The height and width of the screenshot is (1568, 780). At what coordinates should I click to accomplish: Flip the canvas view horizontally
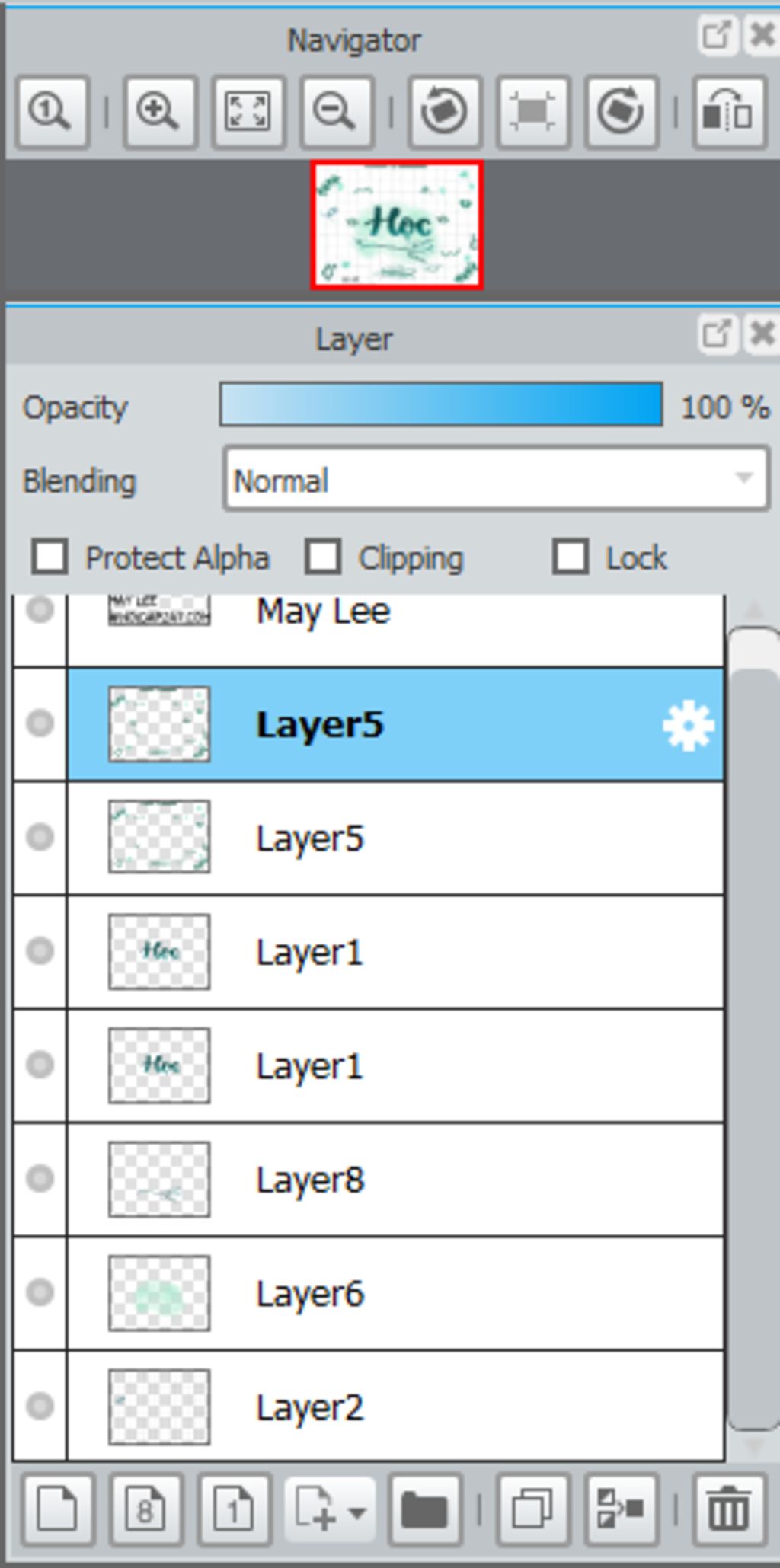point(727,112)
